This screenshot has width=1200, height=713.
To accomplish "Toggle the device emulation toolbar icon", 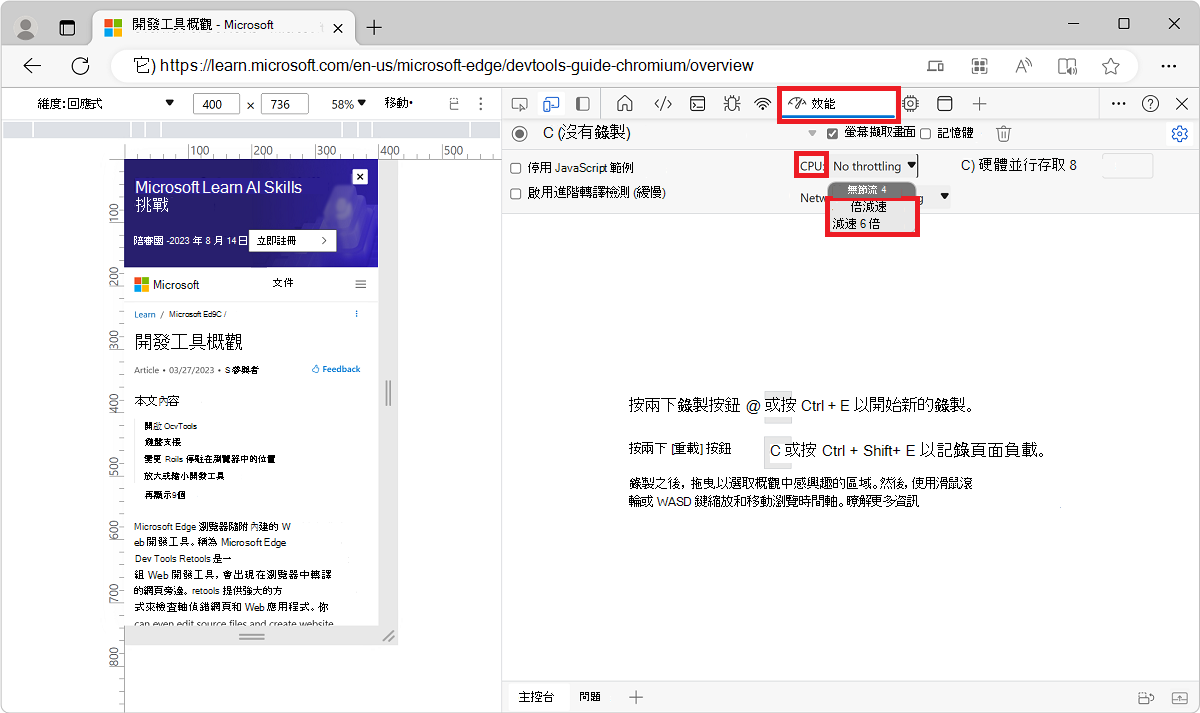I will (551, 103).
